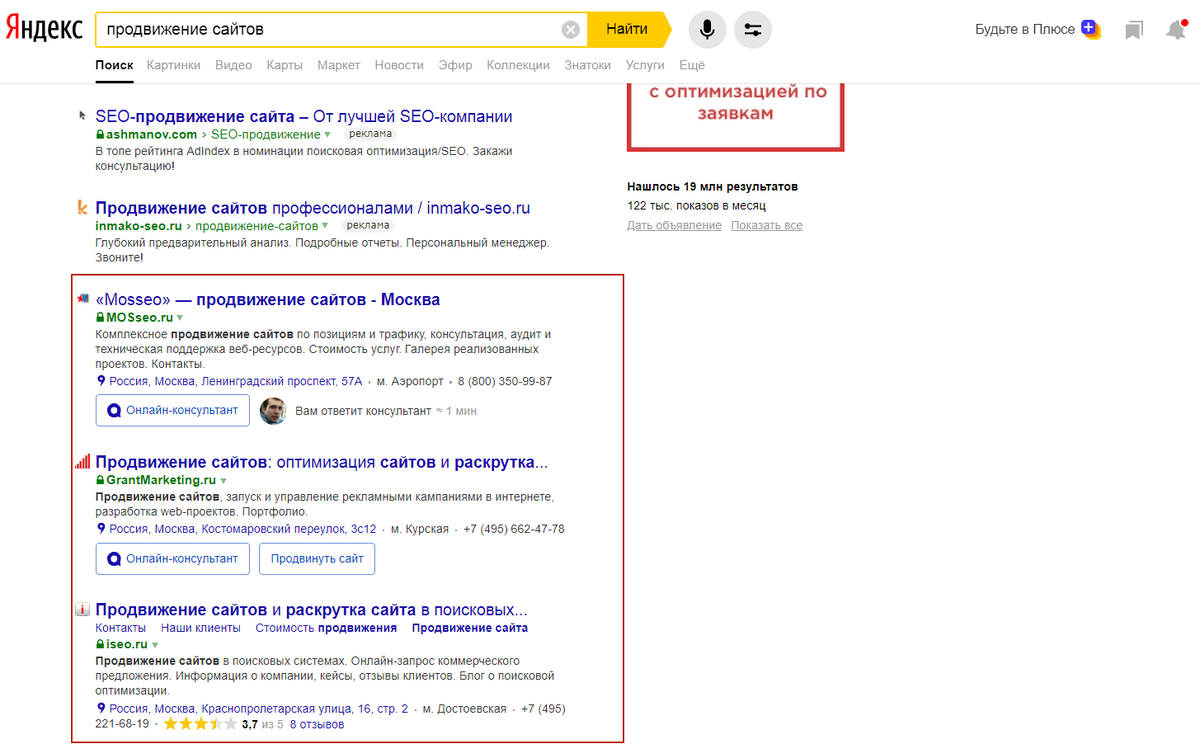1200x744 pixels.
Task: Expand iseo.ru dropdown arrow
Action: tap(155, 645)
